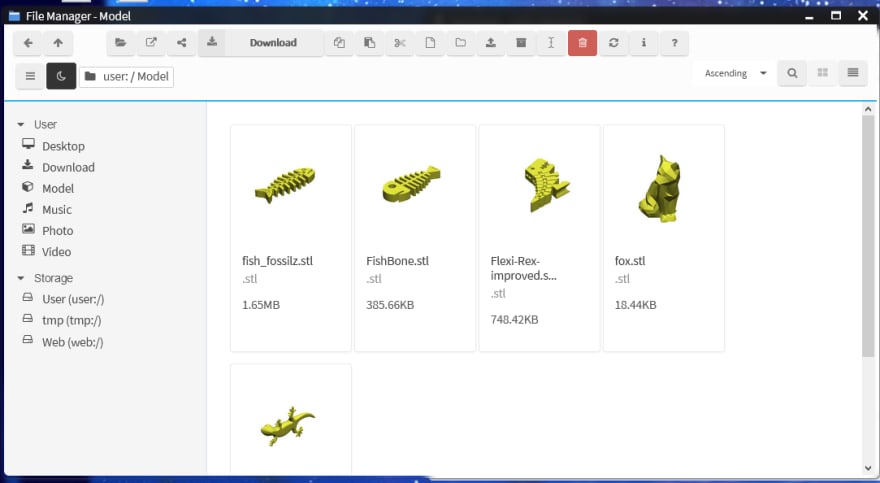Select the Flexi-Rex-improved model thumbnail
This screenshot has height=483, width=880.
pyautogui.click(x=546, y=185)
